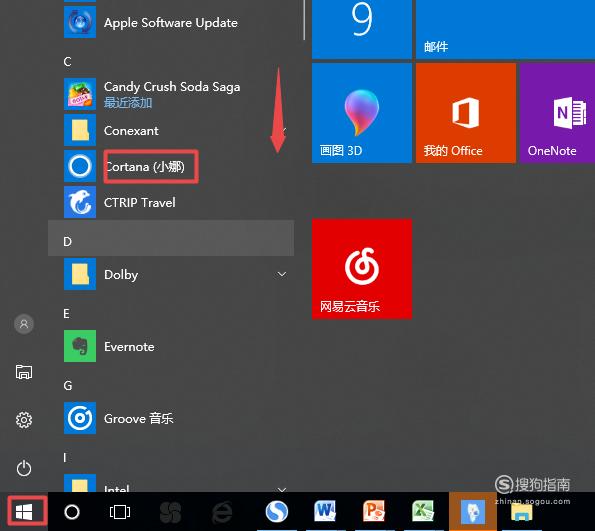Open the 我的 Office tile
The height and width of the screenshot is (531, 595).
[466, 113]
